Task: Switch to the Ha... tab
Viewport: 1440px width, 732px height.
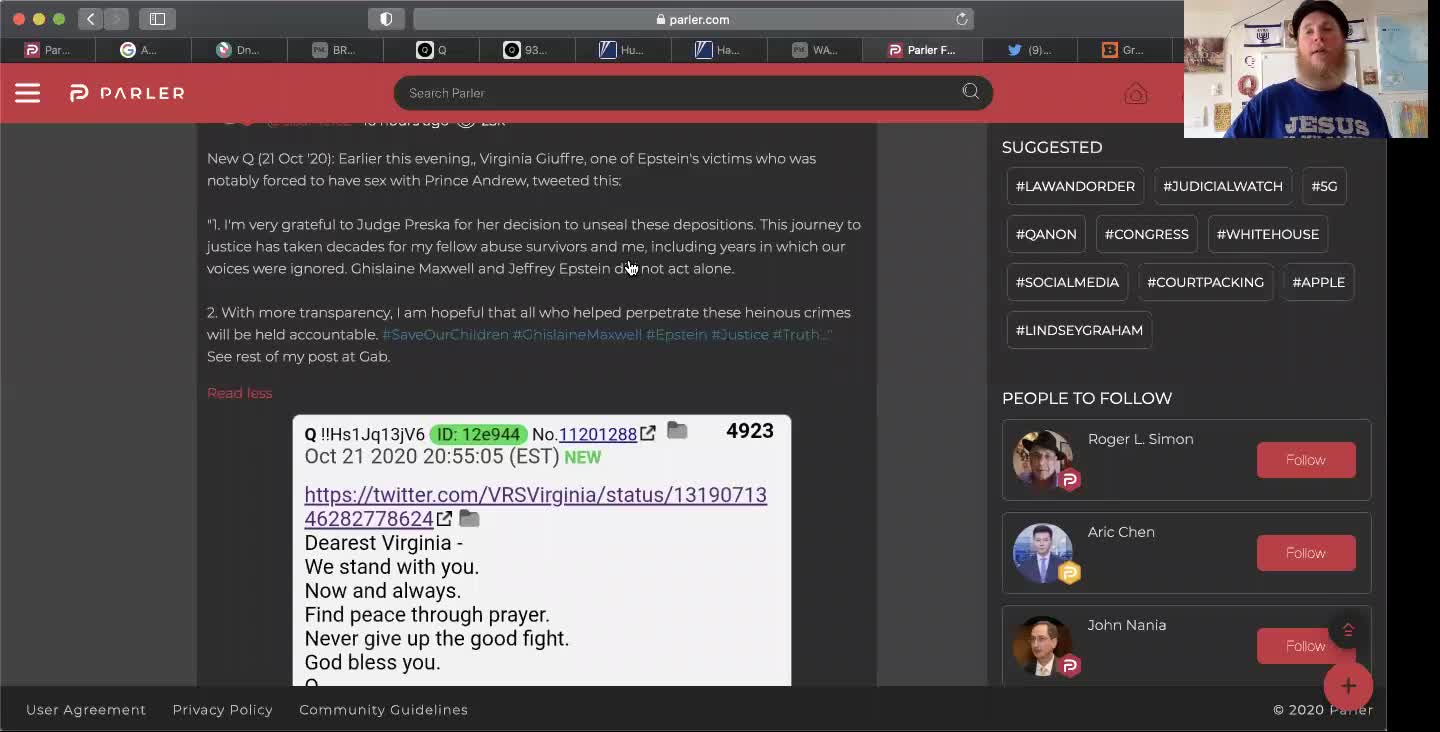Action: pyautogui.click(x=718, y=50)
